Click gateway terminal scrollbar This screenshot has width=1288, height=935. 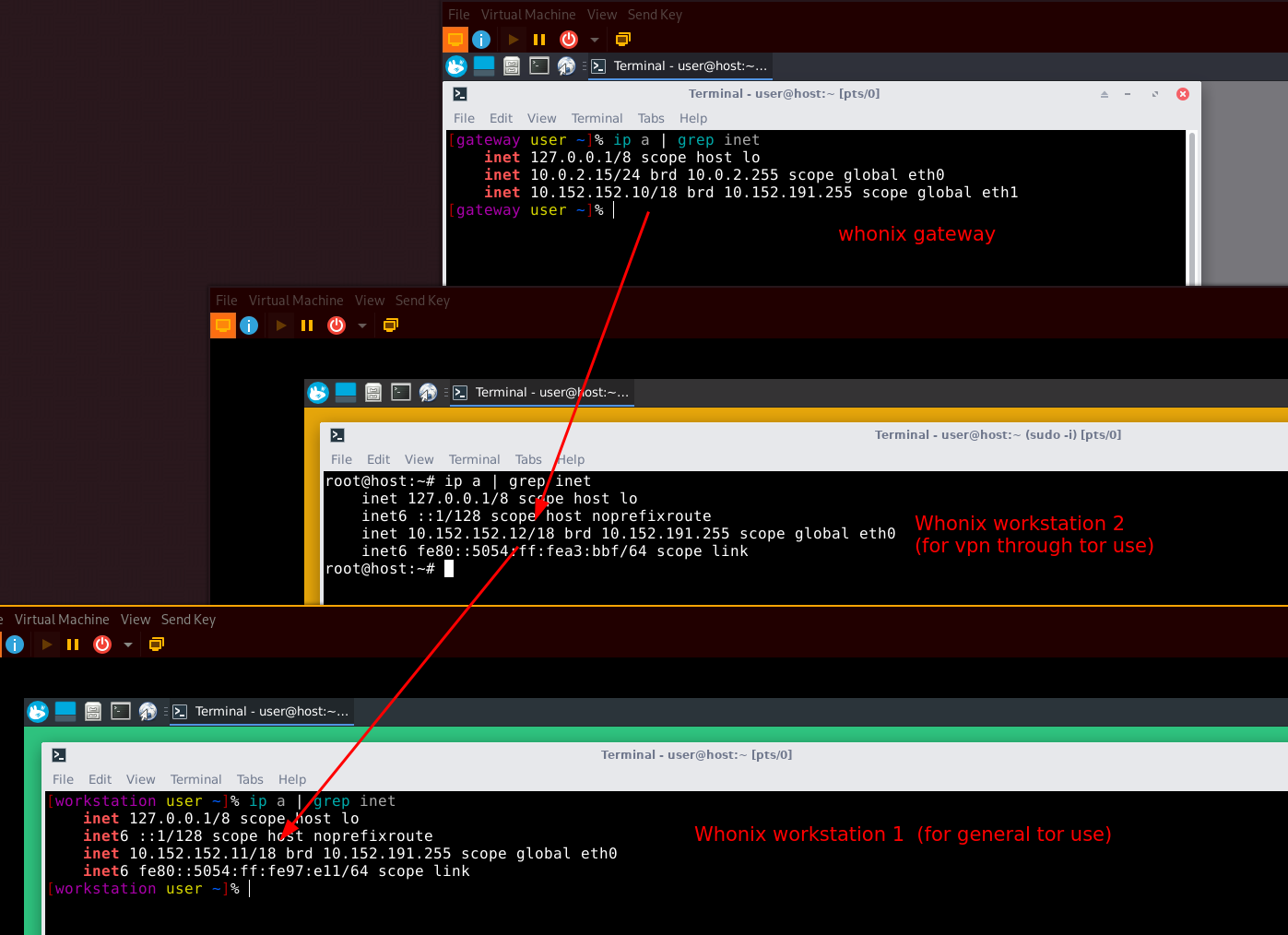1192,207
